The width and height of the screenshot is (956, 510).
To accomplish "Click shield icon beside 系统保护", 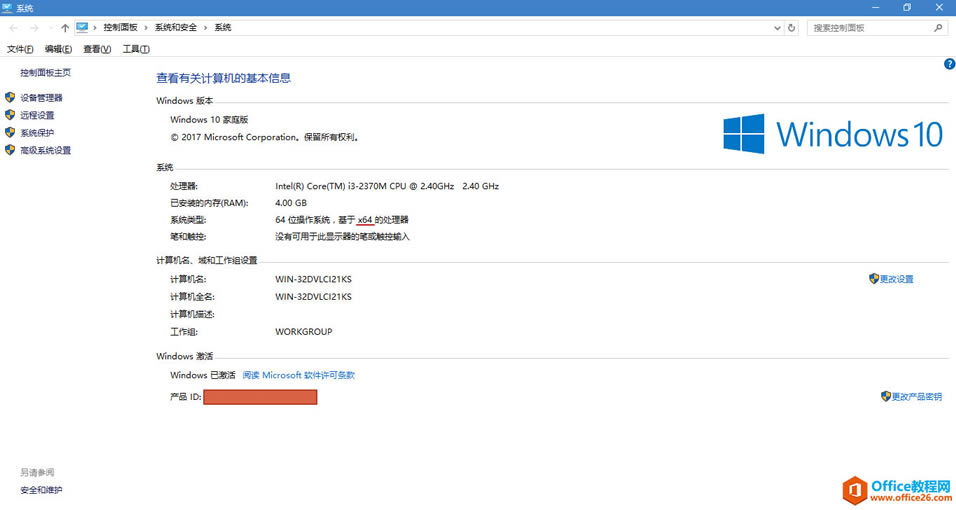I will tap(10, 132).
